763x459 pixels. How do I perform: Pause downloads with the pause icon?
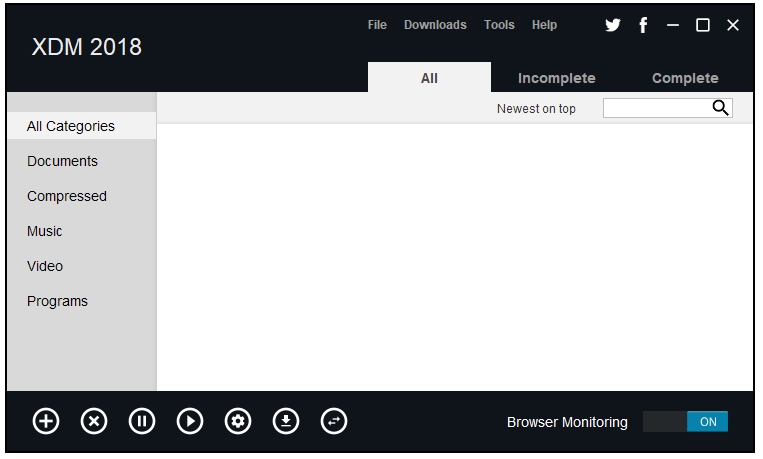pyautogui.click(x=142, y=421)
